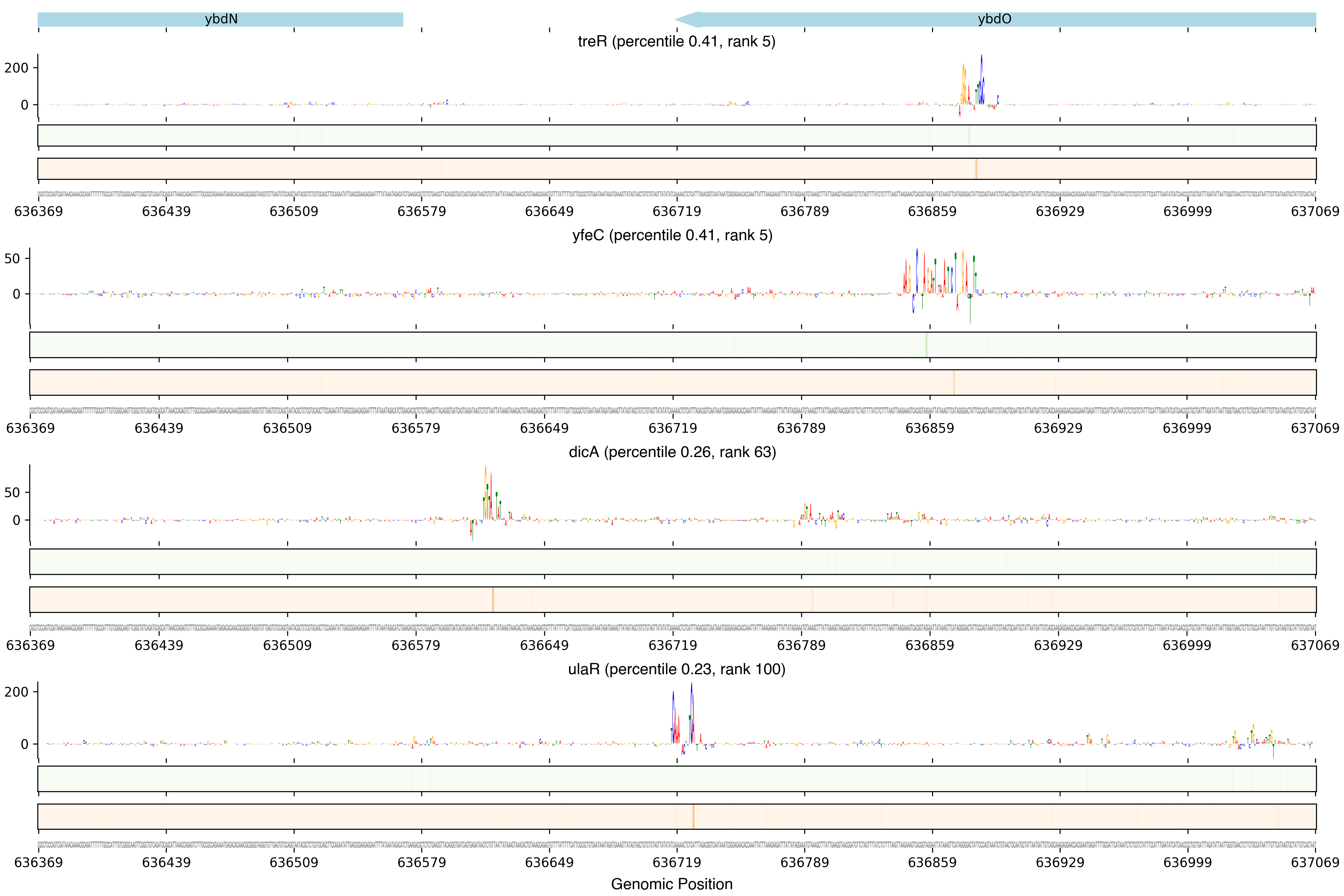1344x896 pixels.
Task: Click the Genomic Position axis label
Action: tap(671, 884)
